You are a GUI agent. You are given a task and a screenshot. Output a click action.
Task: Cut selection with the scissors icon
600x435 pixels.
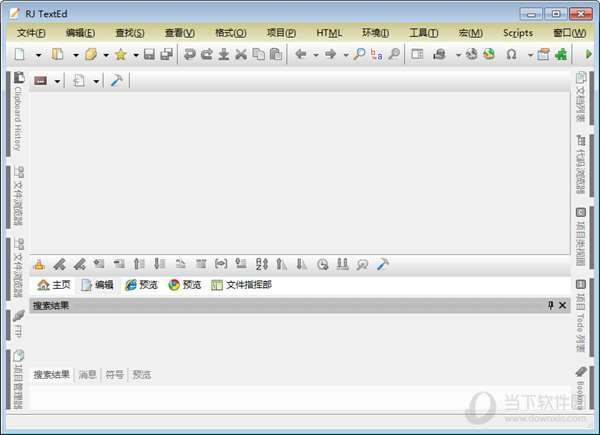241,54
